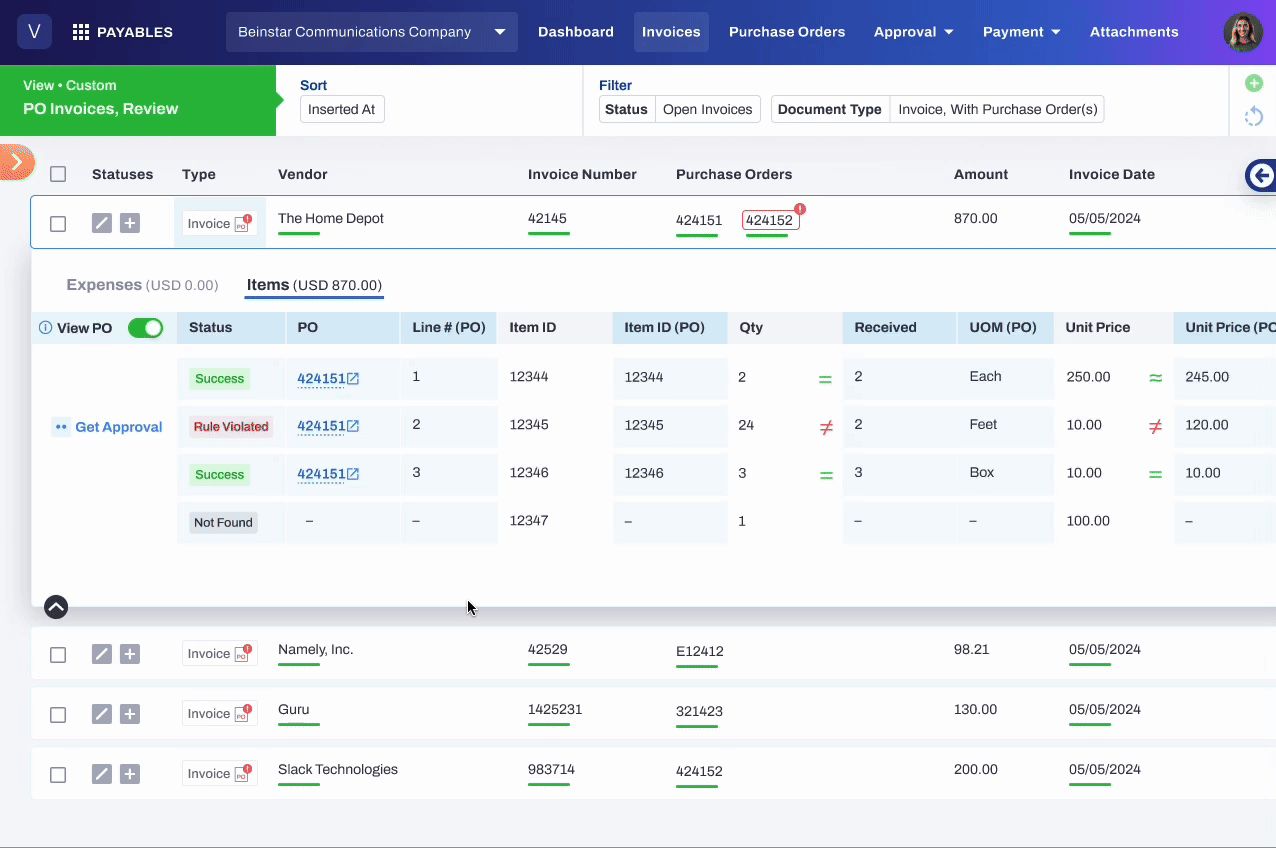Open PO 424151 link on line 2
Viewport: 1276px width, 848px height.
point(328,426)
